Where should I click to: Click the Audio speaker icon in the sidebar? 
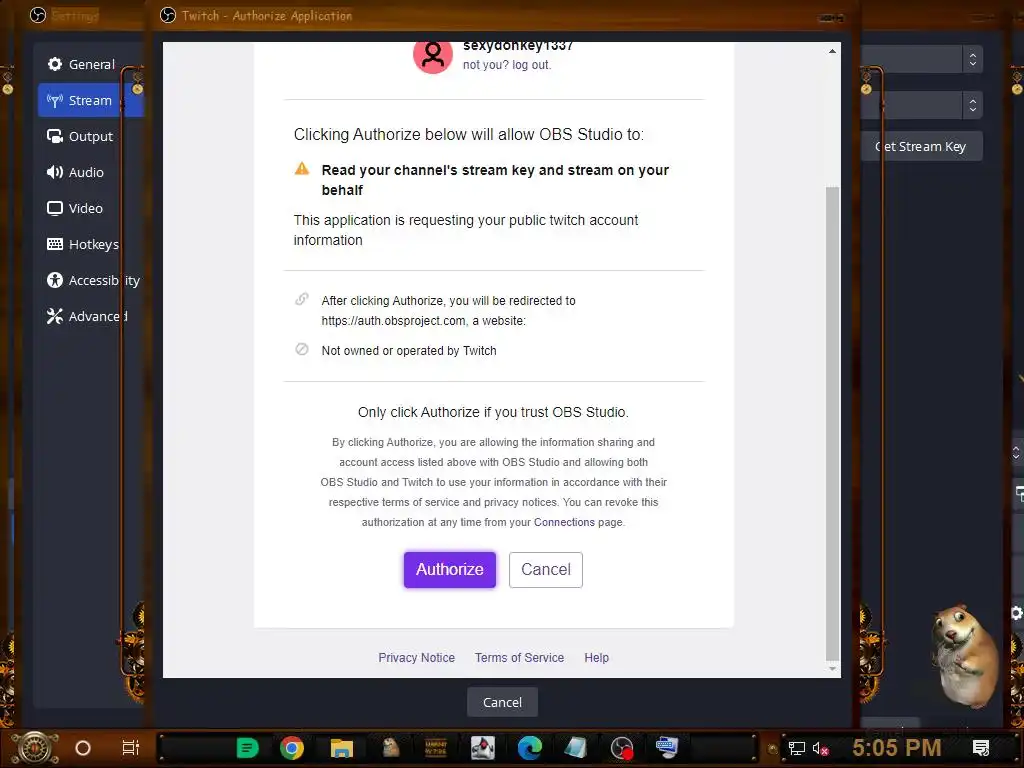[55, 172]
